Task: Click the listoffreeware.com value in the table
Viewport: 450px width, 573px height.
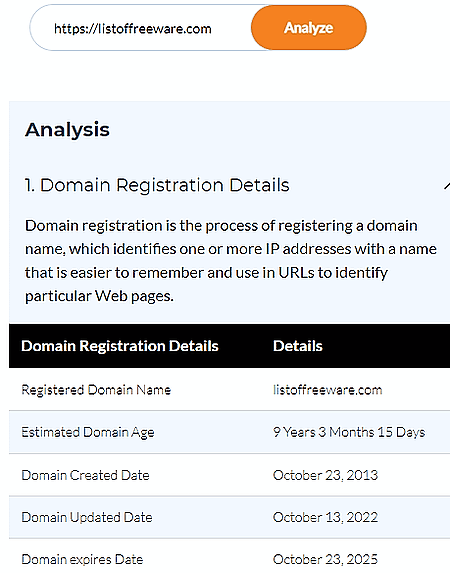Action: pyautogui.click(x=327, y=390)
